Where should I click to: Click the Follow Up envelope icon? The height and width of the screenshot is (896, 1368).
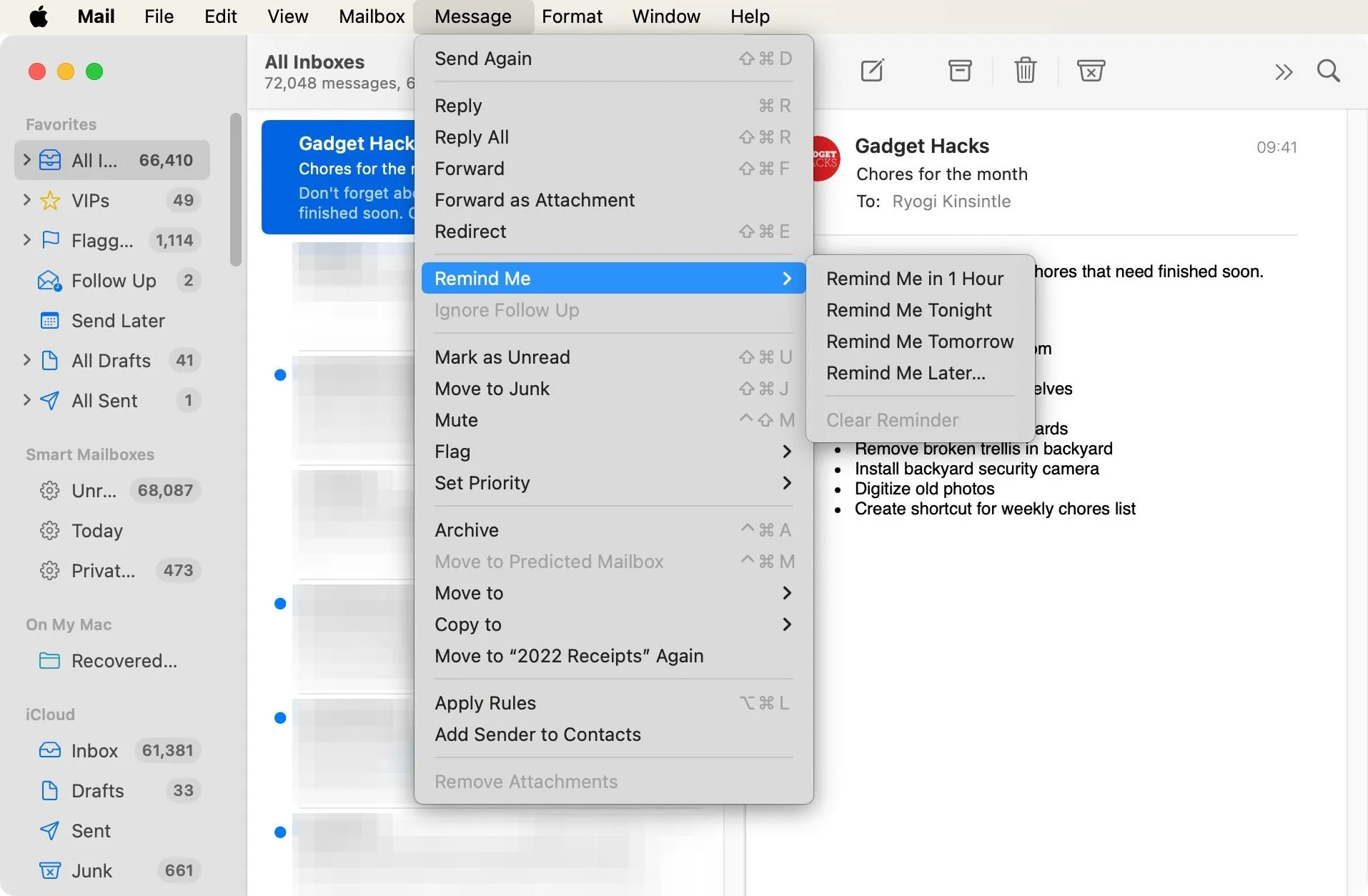pyautogui.click(x=49, y=281)
